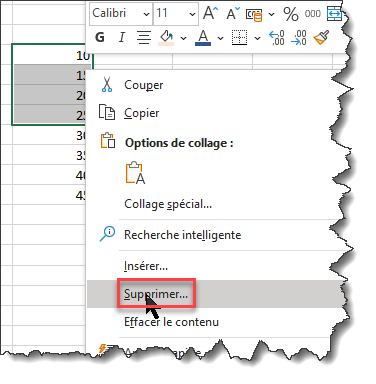Click the merge and center icon
376x384 pixels.
click(x=334, y=14)
